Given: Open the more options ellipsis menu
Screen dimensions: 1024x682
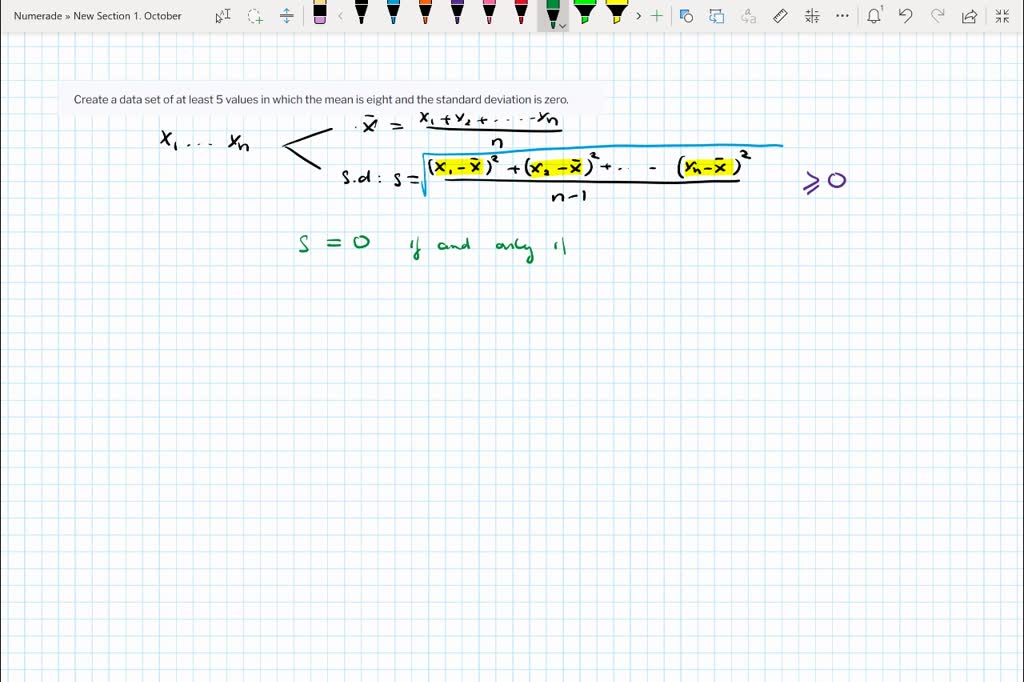Looking at the screenshot, I should 843,15.
